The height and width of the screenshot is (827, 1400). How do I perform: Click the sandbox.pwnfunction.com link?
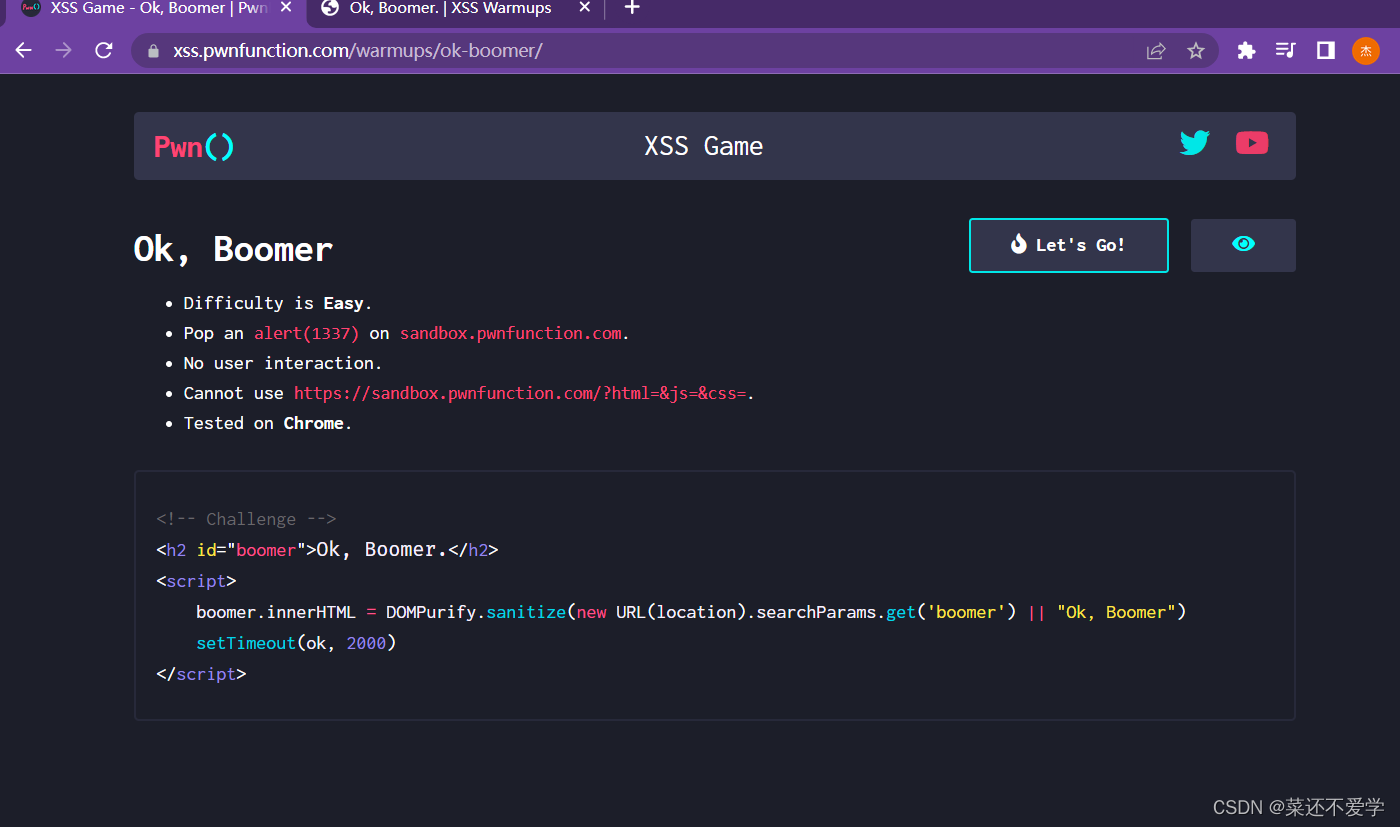click(511, 333)
